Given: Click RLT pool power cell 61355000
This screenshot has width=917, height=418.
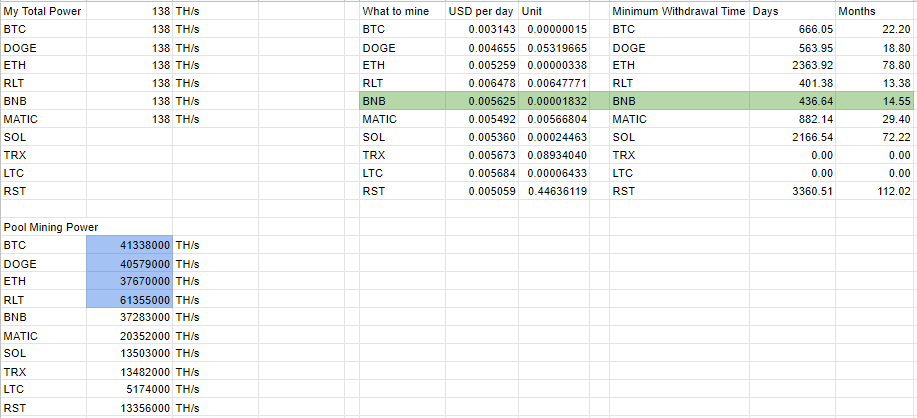Looking at the screenshot, I should point(130,299).
